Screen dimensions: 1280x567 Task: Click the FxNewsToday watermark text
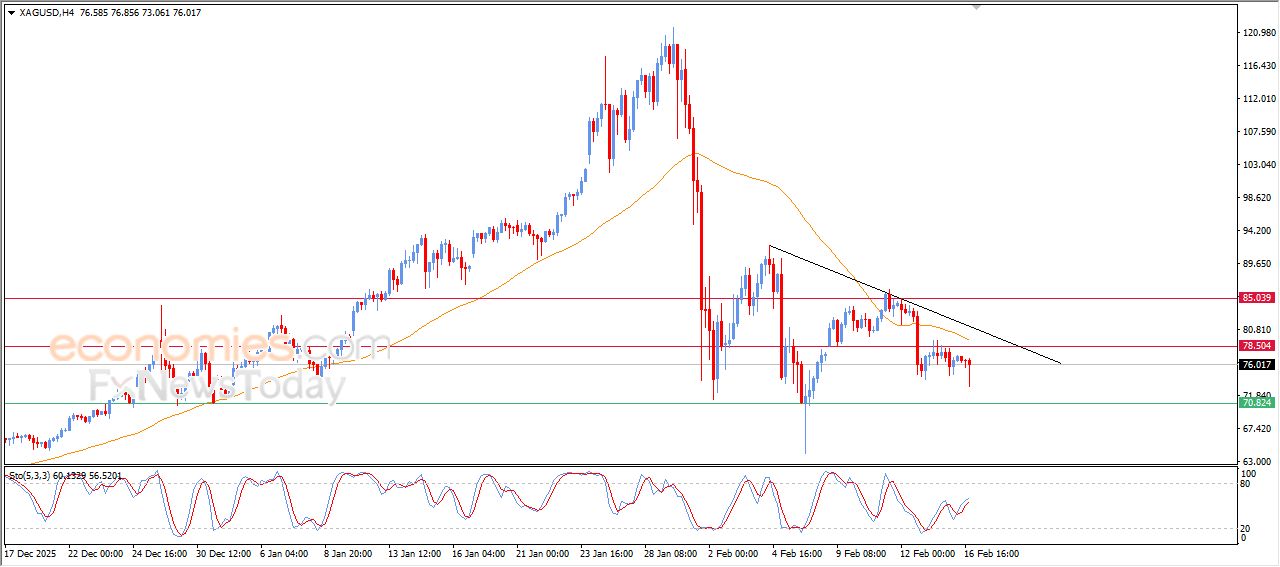point(216,385)
